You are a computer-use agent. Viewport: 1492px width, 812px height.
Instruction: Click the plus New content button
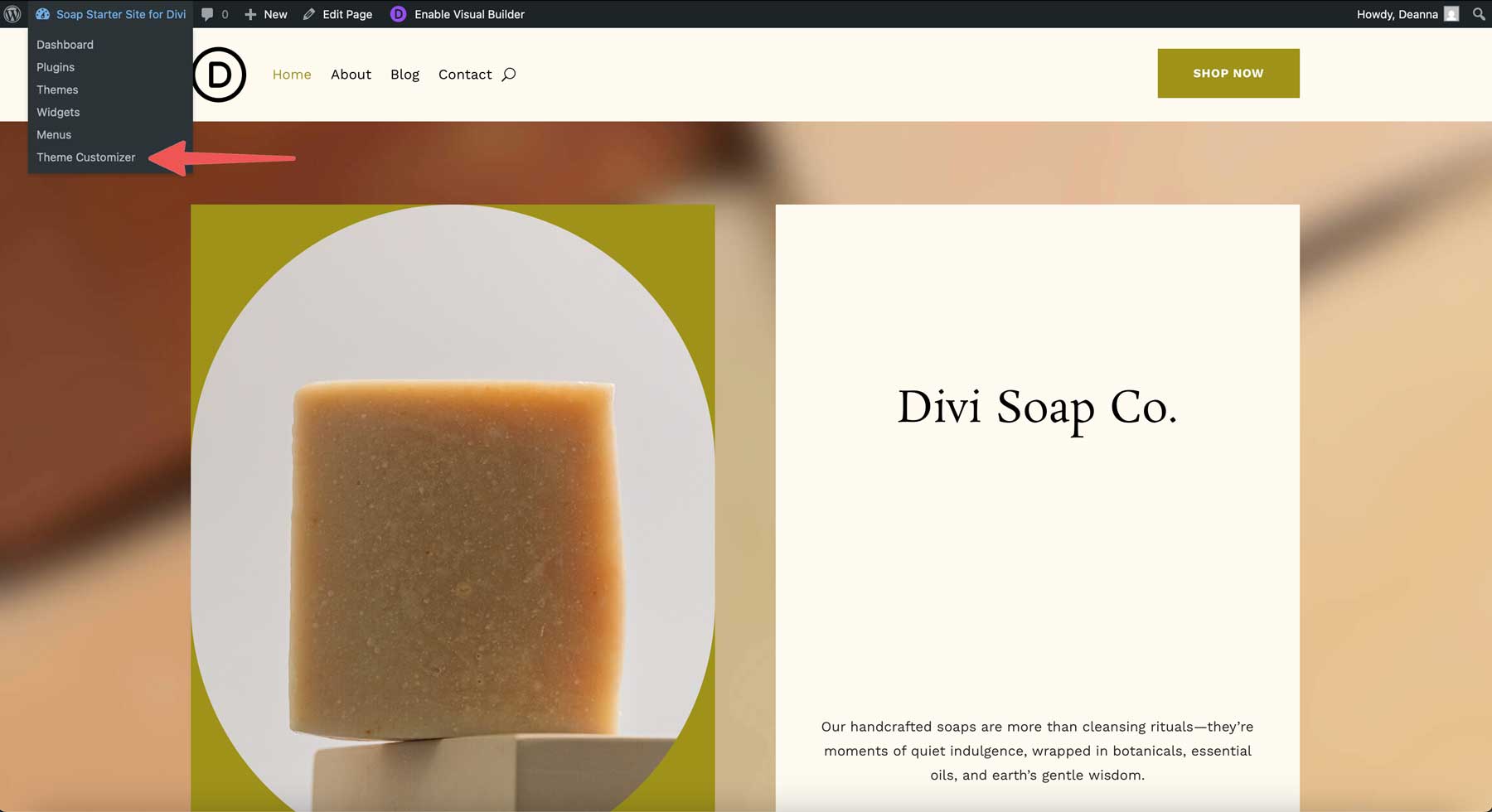tap(265, 14)
